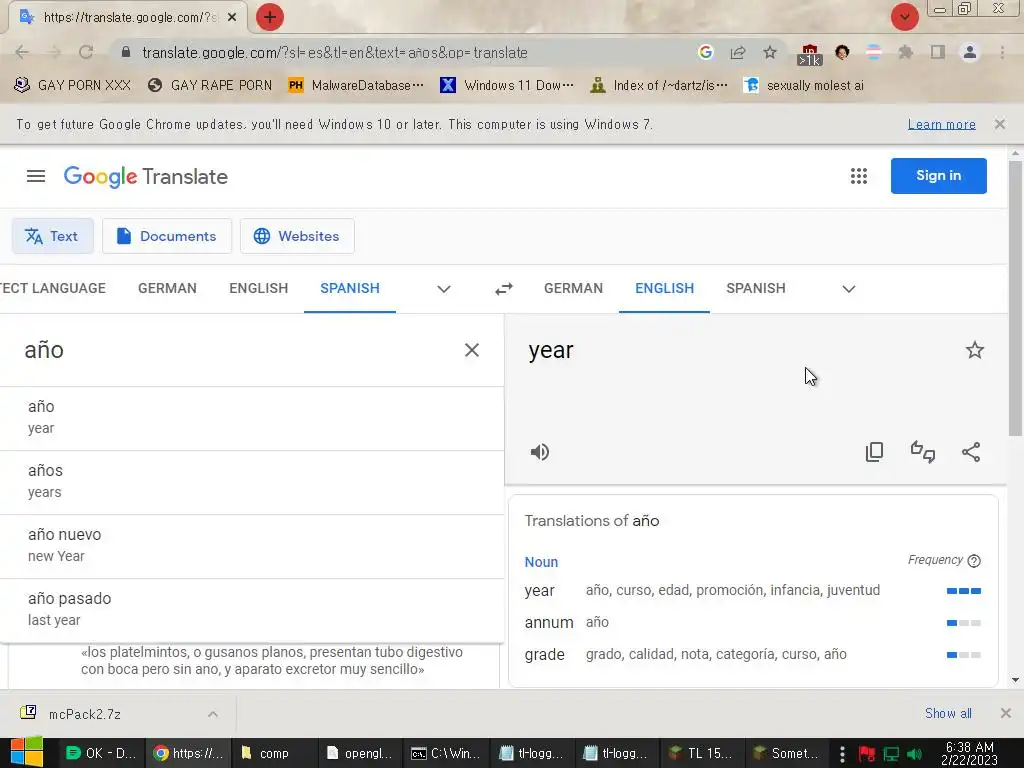This screenshot has width=1024, height=768.
Task: Pick suggestion año nuevo
Action: [x=251, y=546]
